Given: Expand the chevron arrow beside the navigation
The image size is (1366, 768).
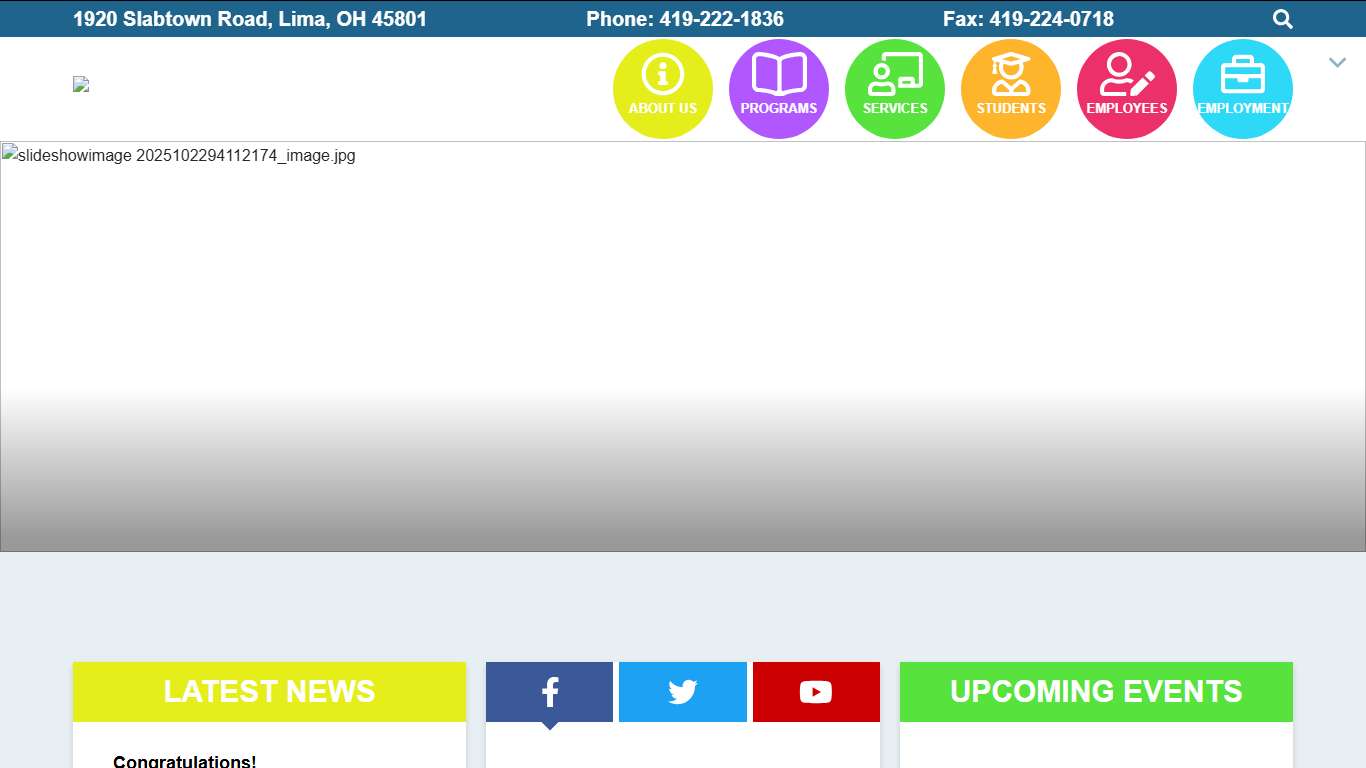Looking at the screenshot, I should click(x=1337, y=63).
